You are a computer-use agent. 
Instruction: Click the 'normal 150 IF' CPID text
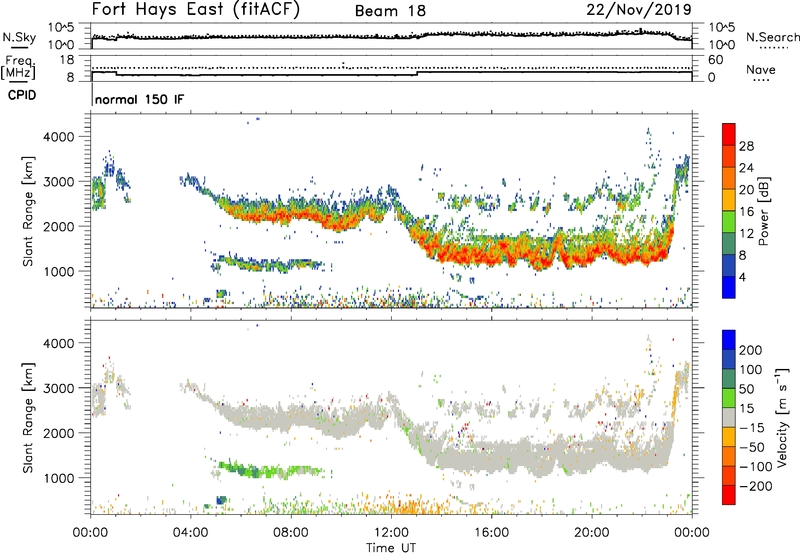coord(139,99)
